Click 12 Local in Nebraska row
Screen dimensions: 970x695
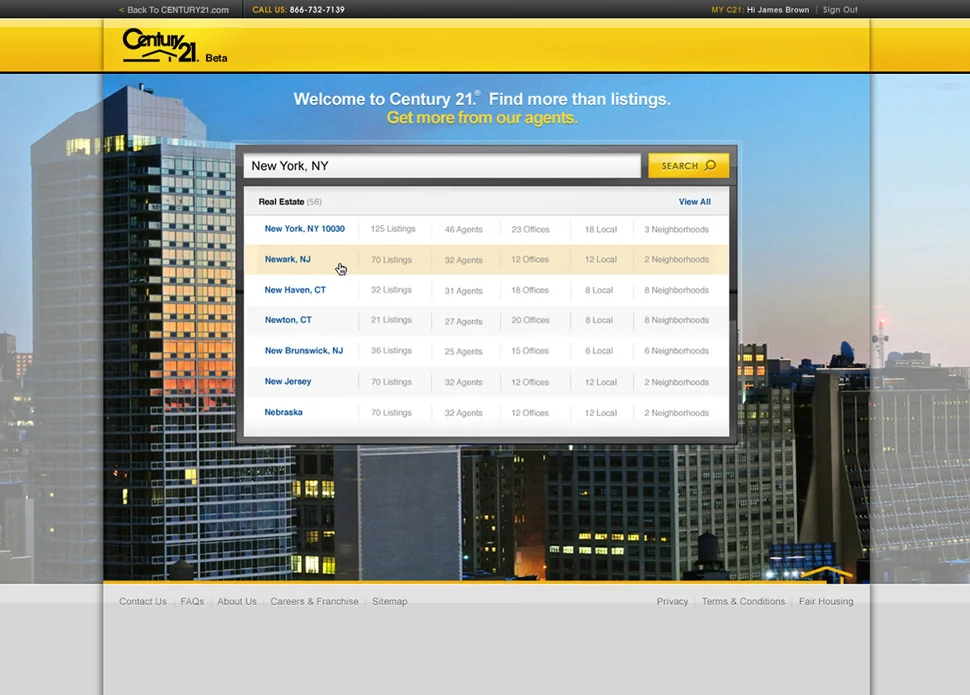pos(601,413)
